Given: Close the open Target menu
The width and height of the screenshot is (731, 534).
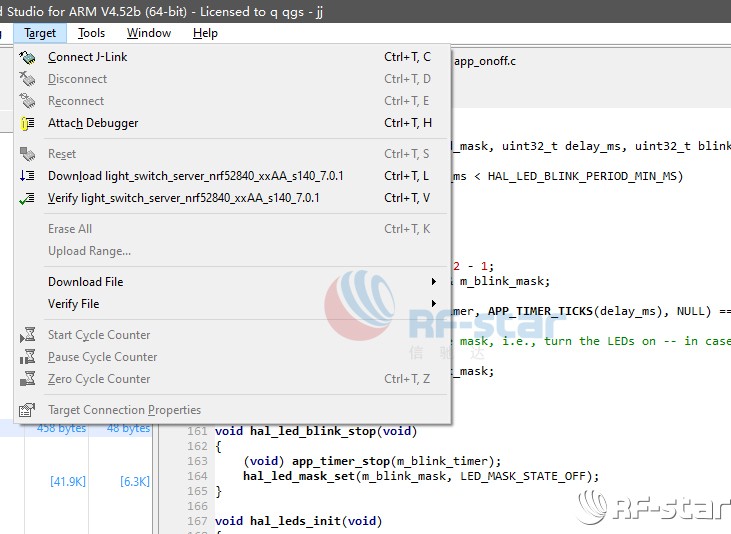Looking at the screenshot, I should (41, 33).
